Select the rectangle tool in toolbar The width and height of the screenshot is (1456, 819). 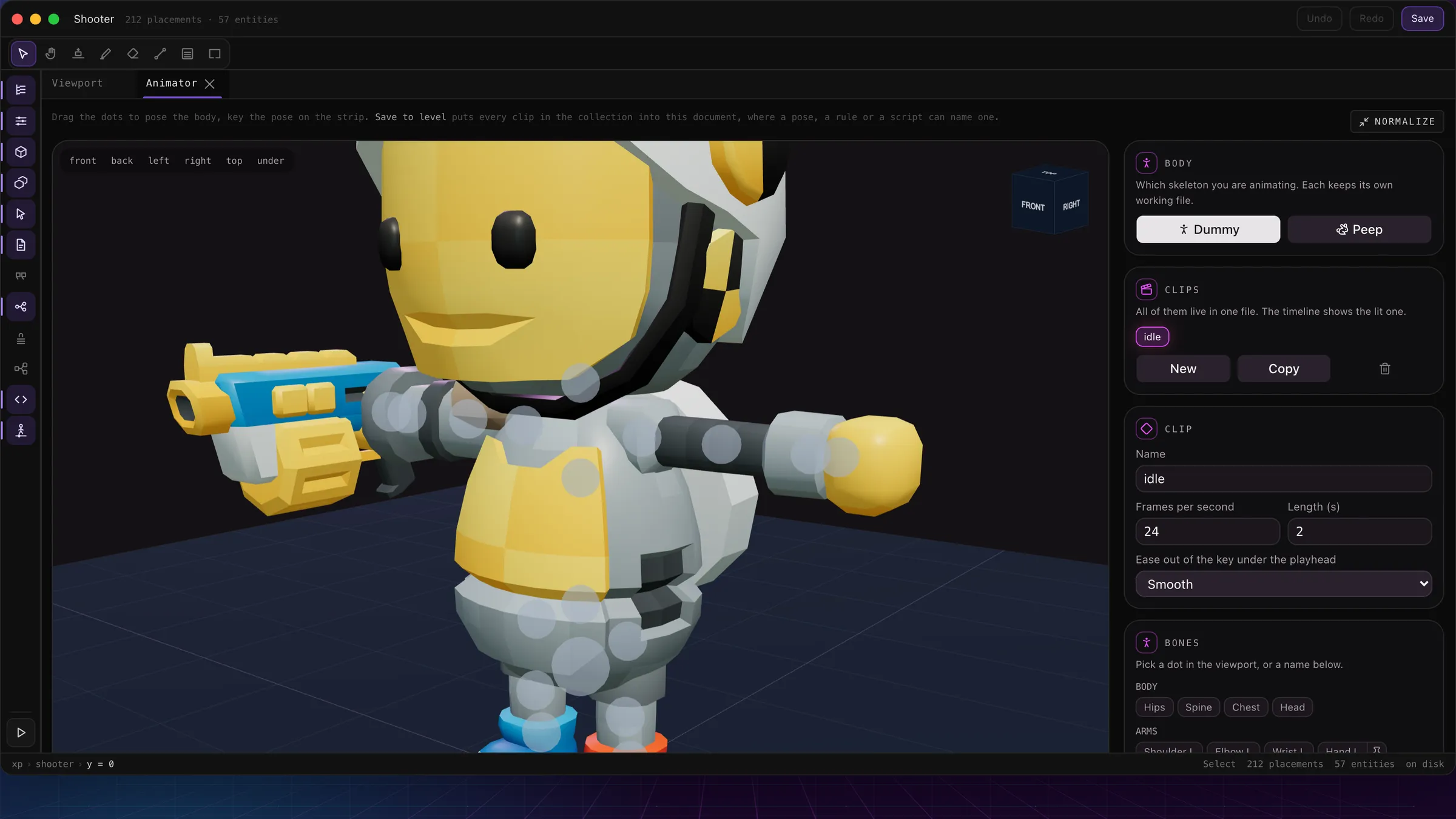[x=215, y=54]
